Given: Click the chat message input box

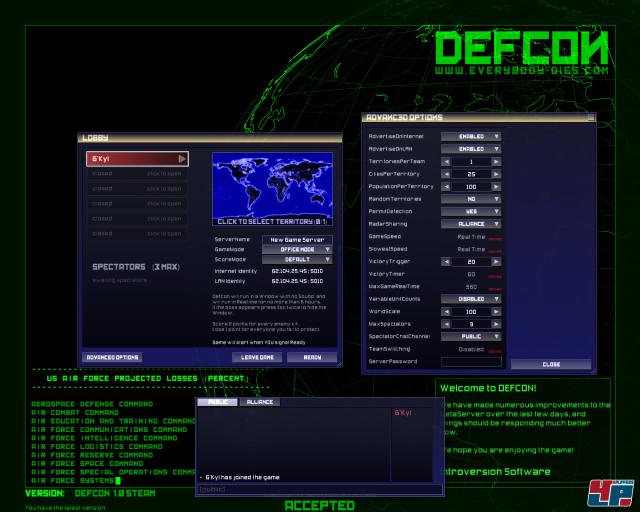Looking at the screenshot, I should point(320,489).
